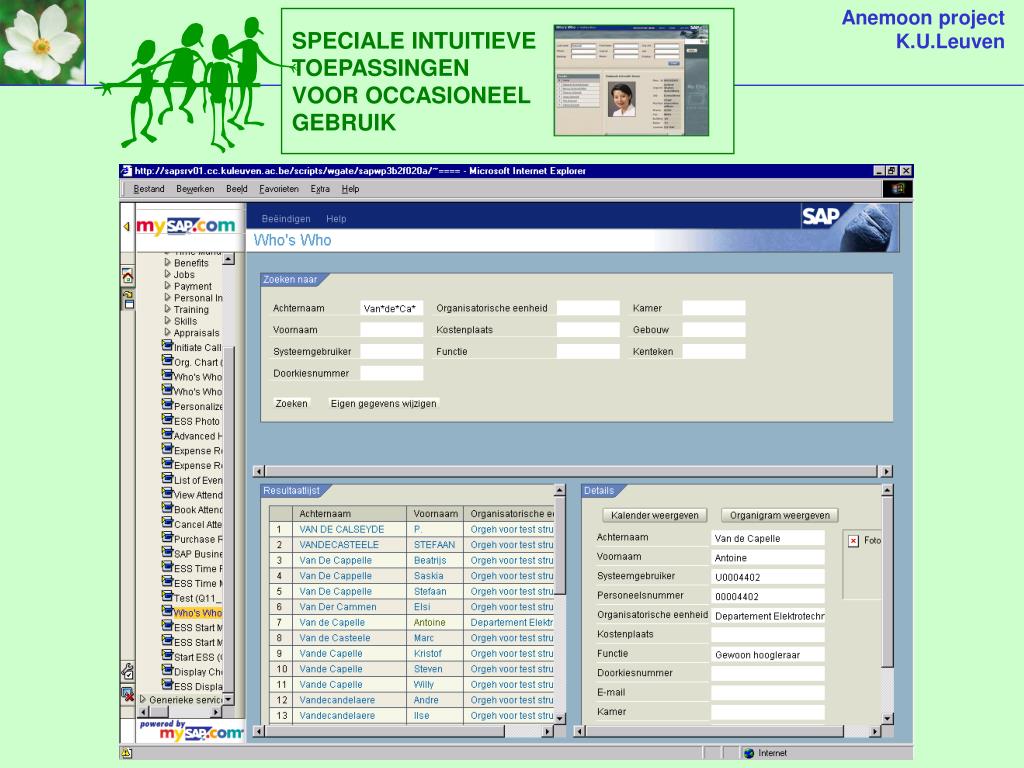
Task: Expand the Training tree node
Action: 167,310
